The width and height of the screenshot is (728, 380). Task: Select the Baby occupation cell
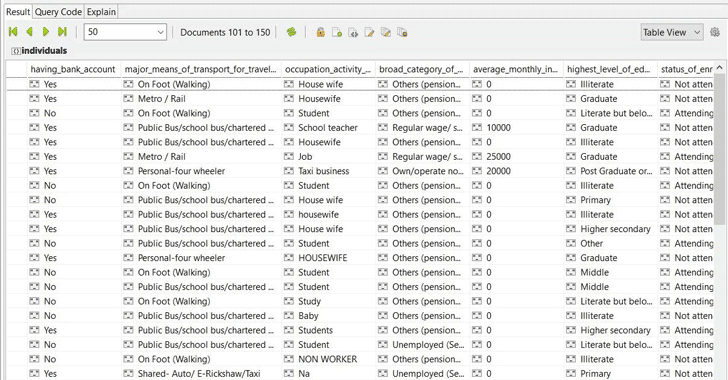[x=329, y=315]
